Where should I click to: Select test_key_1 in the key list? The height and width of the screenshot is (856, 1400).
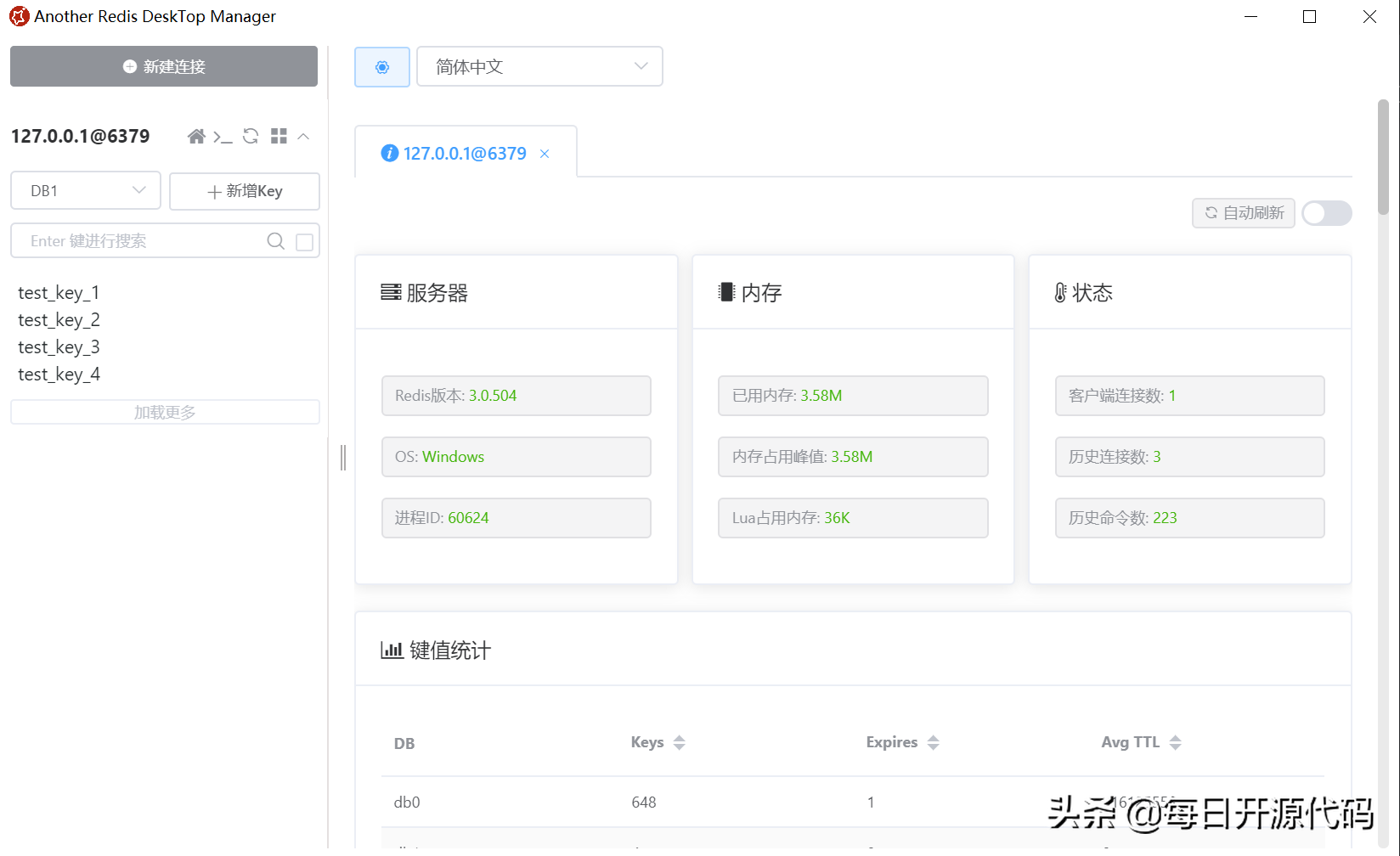click(59, 292)
